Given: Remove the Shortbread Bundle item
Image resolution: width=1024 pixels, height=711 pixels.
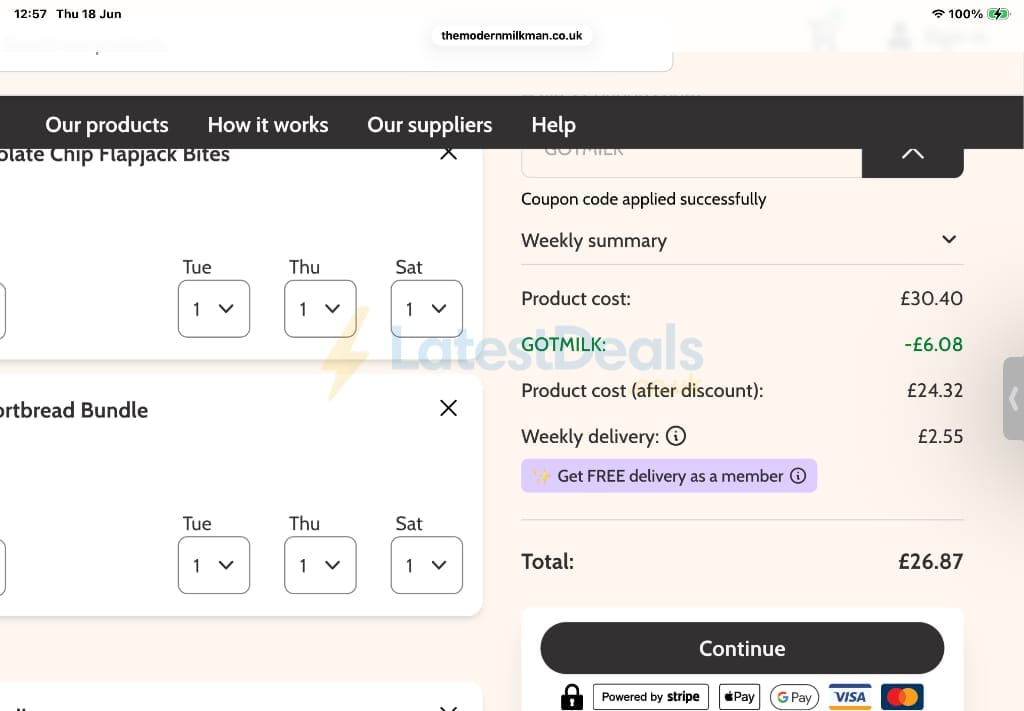Looking at the screenshot, I should point(448,408).
